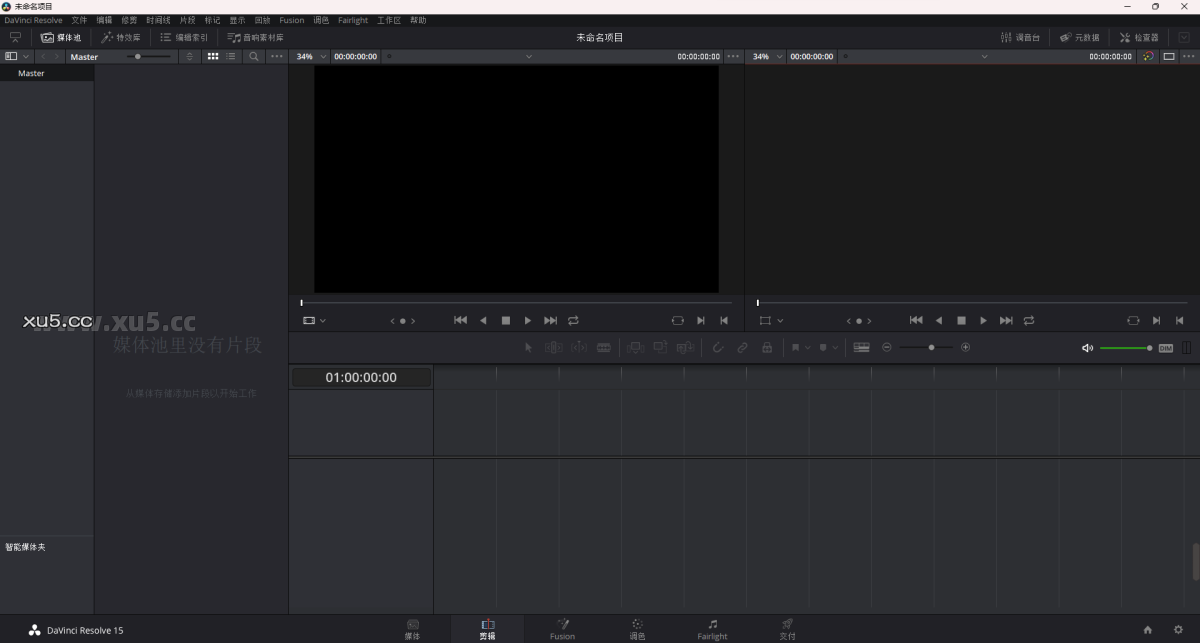Select the 智能媒体夹 (Smart Bins) section
The width and height of the screenshot is (1200, 643).
click(24, 546)
